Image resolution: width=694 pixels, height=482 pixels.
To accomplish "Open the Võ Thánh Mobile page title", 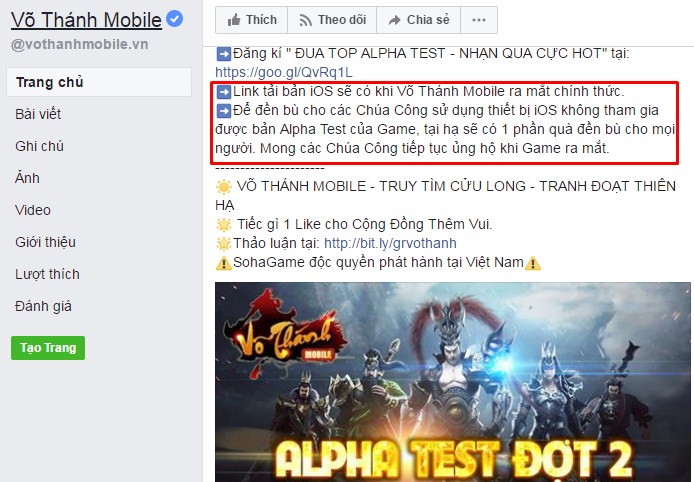I will [x=86, y=20].
